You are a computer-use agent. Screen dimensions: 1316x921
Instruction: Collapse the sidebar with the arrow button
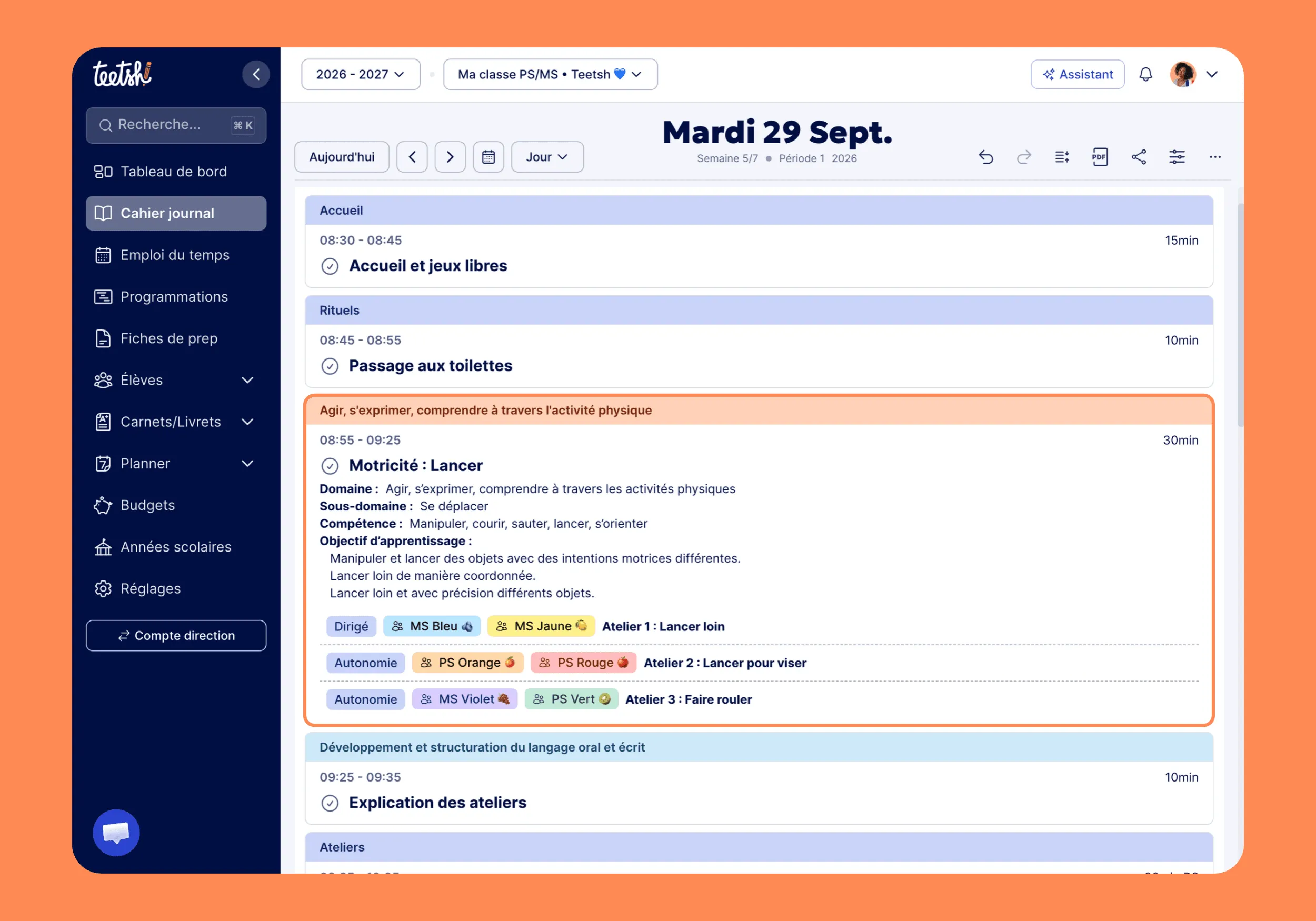pos(256,75)
